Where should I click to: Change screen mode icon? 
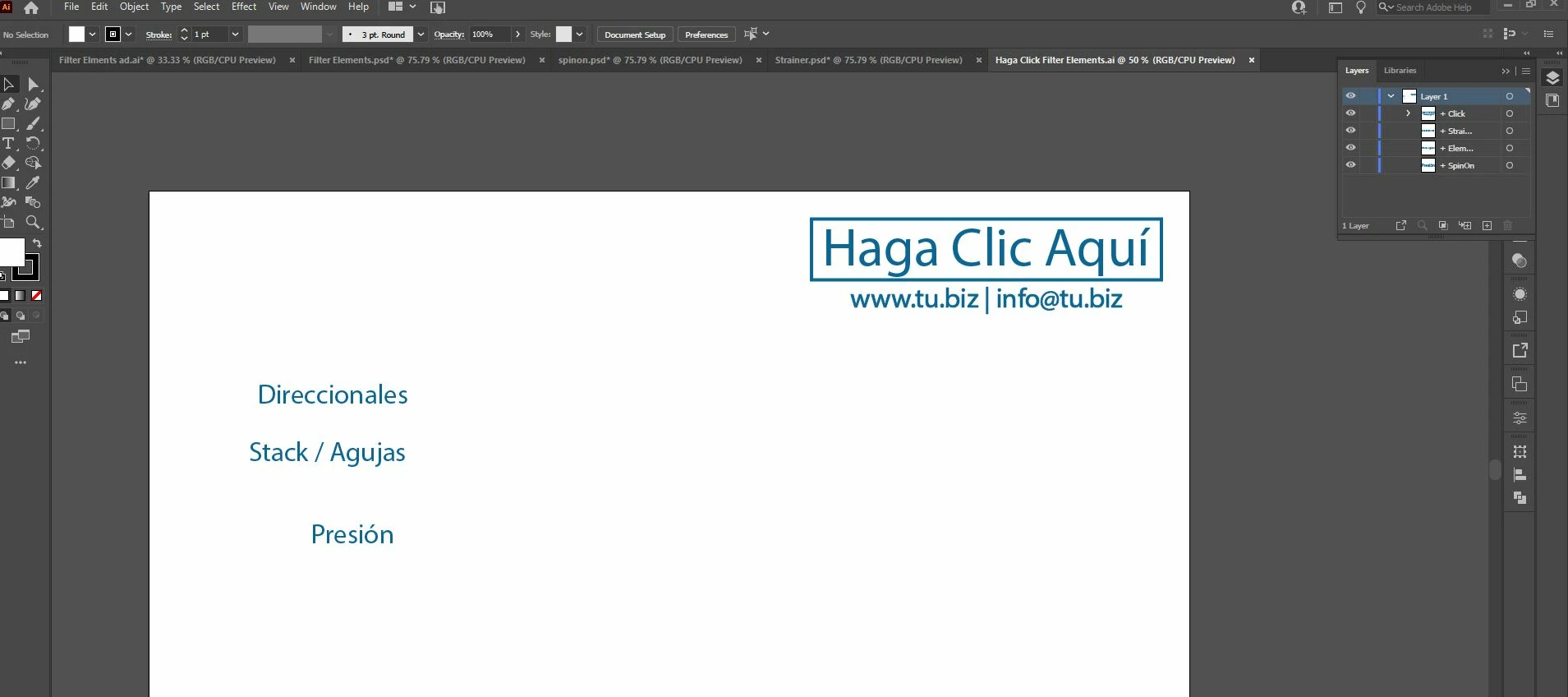coord(21,336)
